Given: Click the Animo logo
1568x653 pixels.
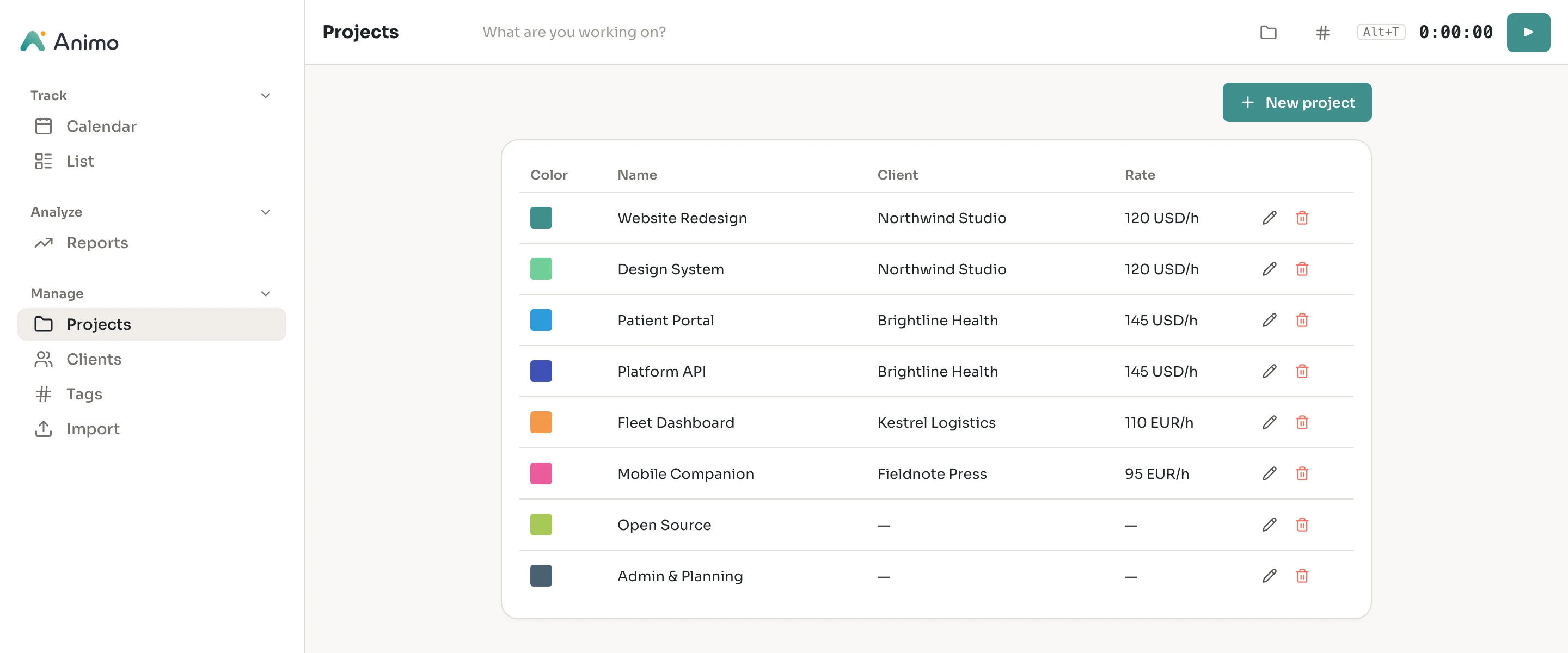Looking at the screenshot, I should click(69, 41).
